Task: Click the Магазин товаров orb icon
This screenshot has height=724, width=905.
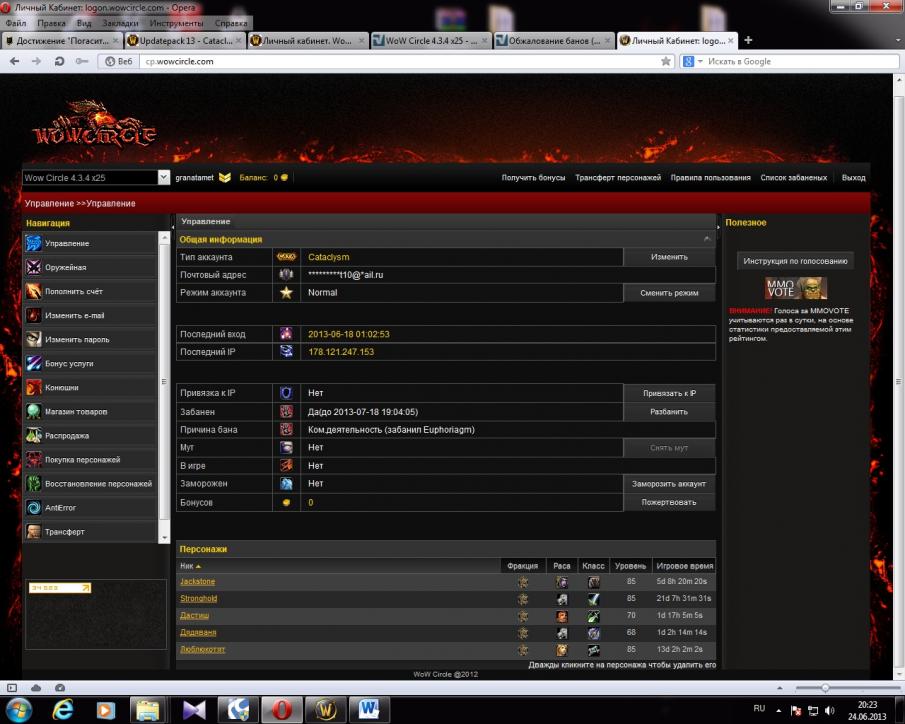Action: [x=34, y=411]
